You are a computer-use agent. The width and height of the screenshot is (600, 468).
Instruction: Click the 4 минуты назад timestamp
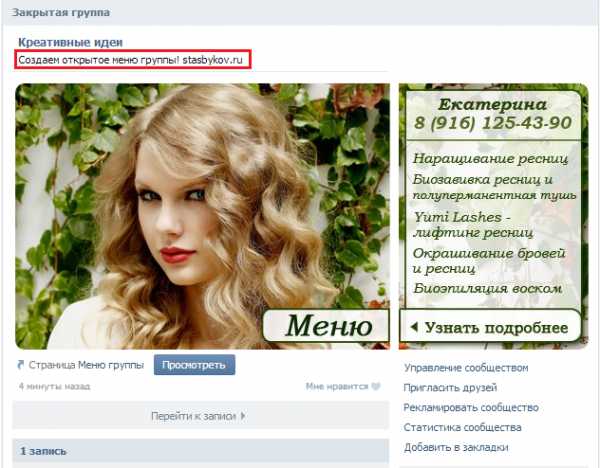point(54,386)
